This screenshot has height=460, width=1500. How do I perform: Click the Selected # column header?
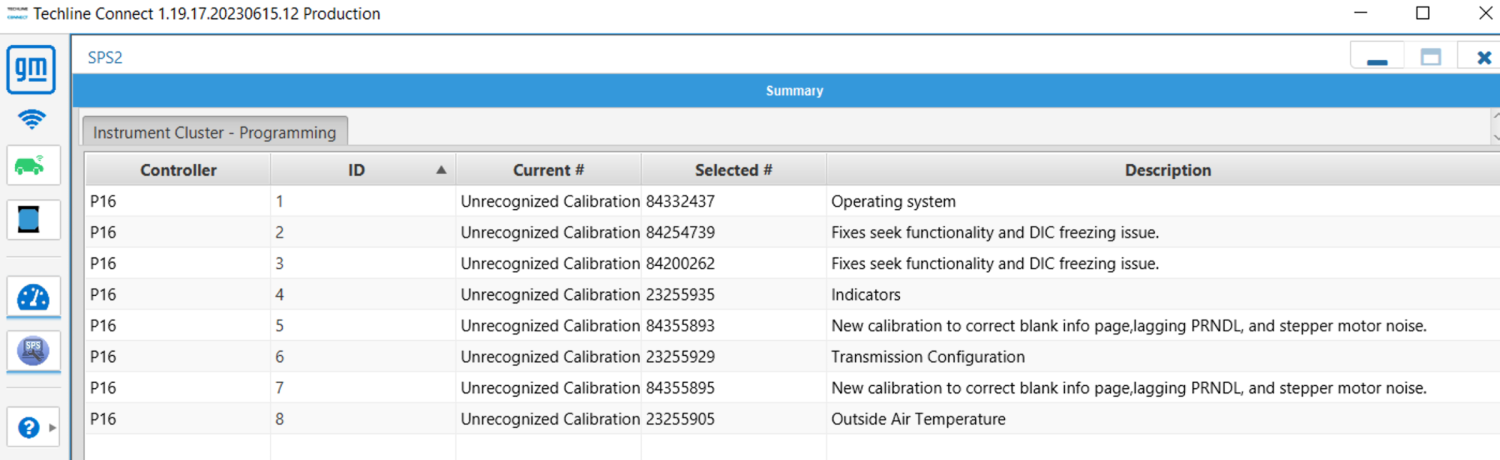click(x=733, y=170)
